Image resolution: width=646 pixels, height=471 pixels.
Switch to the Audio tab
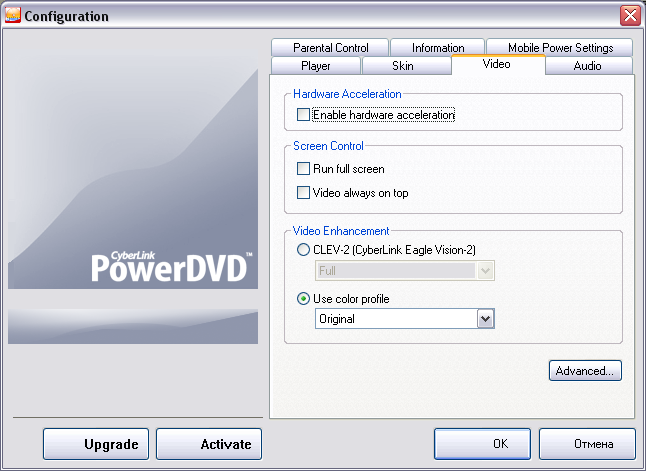588,66
